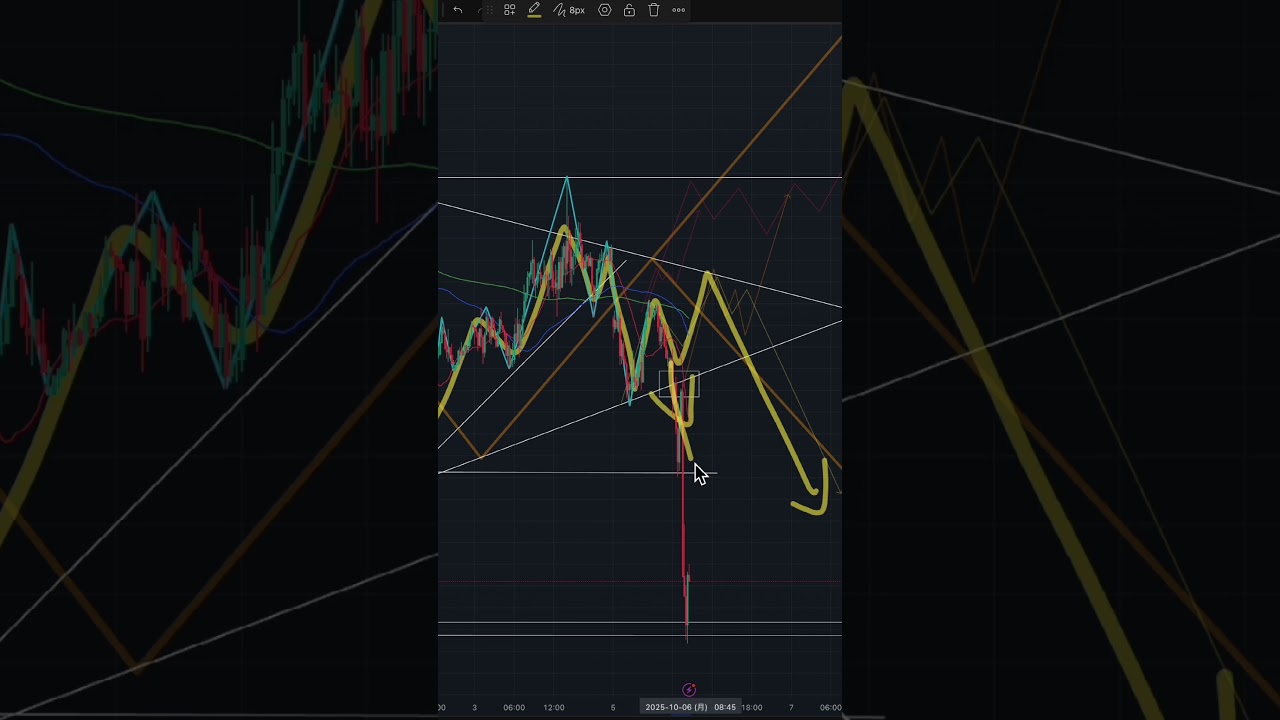Open drawing settings hexagon icon
1280x720 pixels.
click(x=604, y=10)
